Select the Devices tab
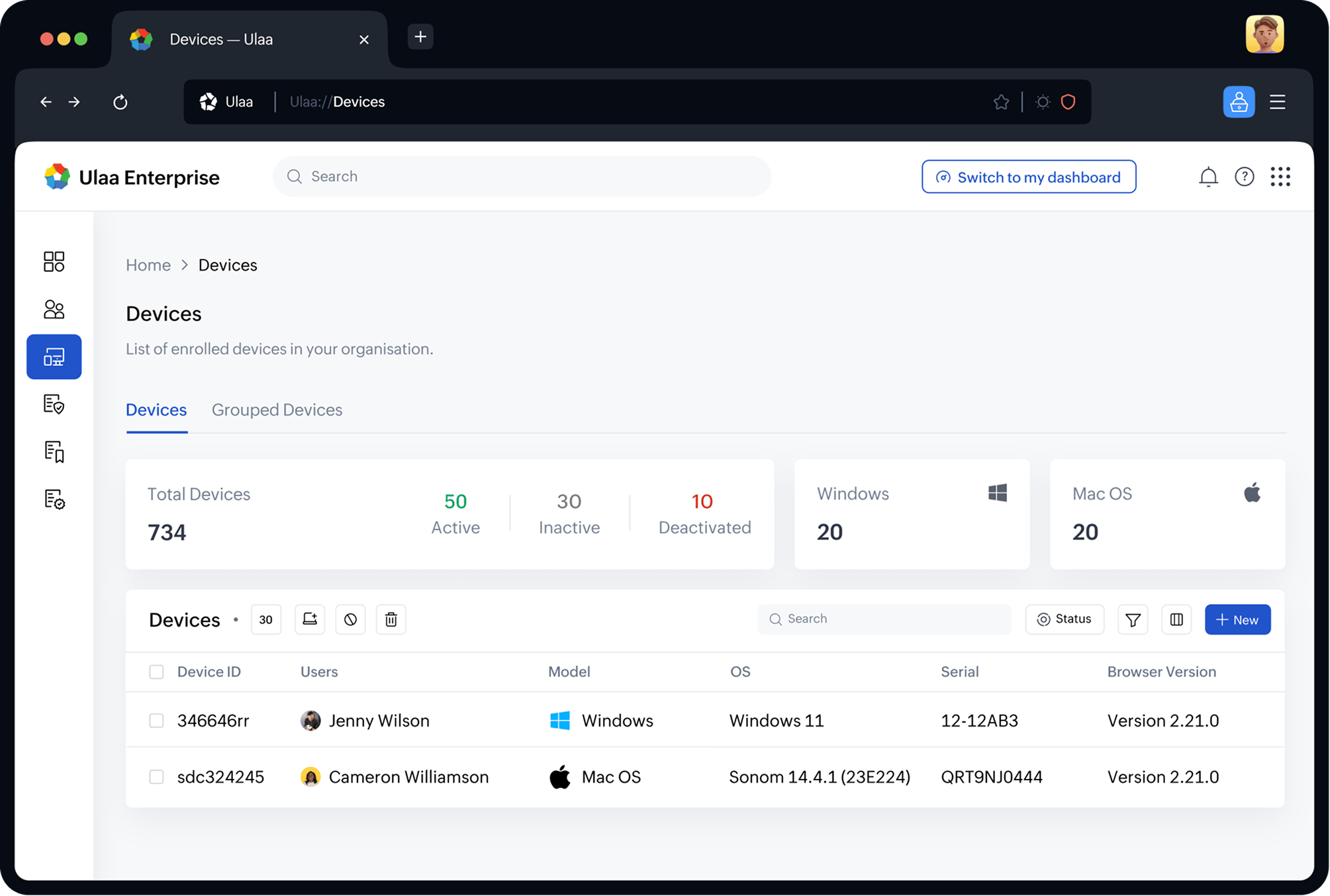The image size is (1330, 896). [156, 410]
